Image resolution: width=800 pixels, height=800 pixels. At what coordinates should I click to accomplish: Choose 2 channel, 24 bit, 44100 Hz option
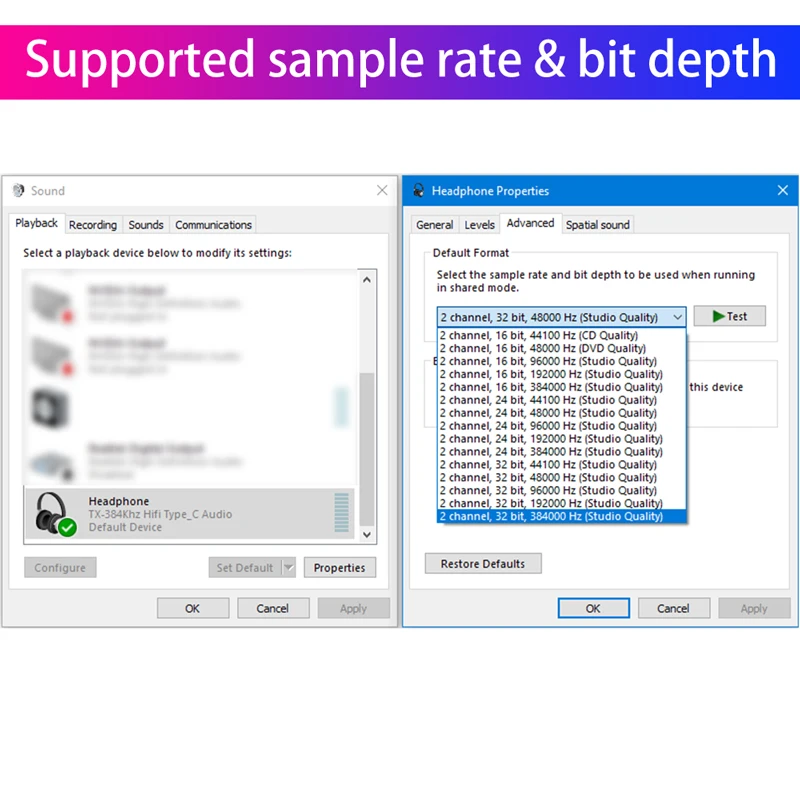coord(561,400)
